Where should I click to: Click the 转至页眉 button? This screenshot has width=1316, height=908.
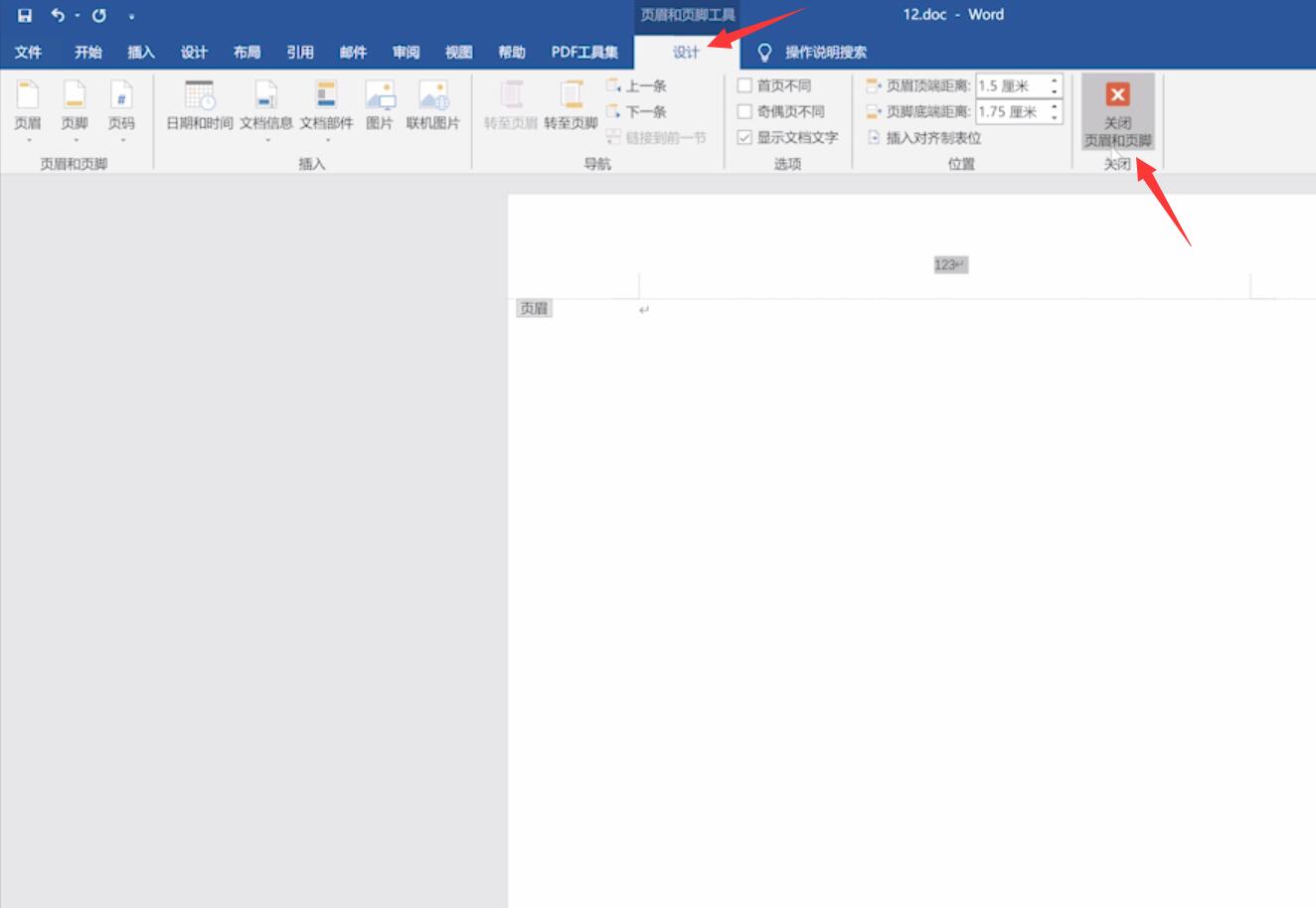point(511,106)
